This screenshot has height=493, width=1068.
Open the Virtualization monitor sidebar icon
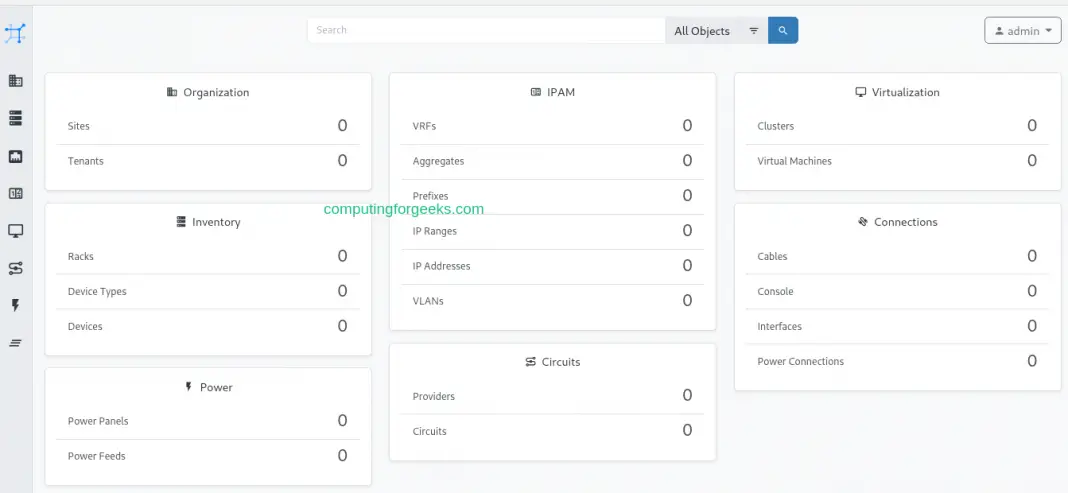[x=15, y=231]
